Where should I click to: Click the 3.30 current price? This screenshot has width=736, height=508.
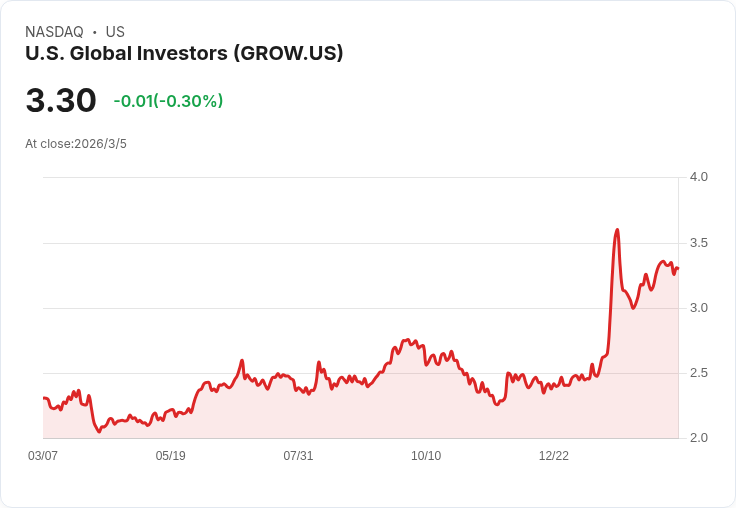tap(61, 100)
